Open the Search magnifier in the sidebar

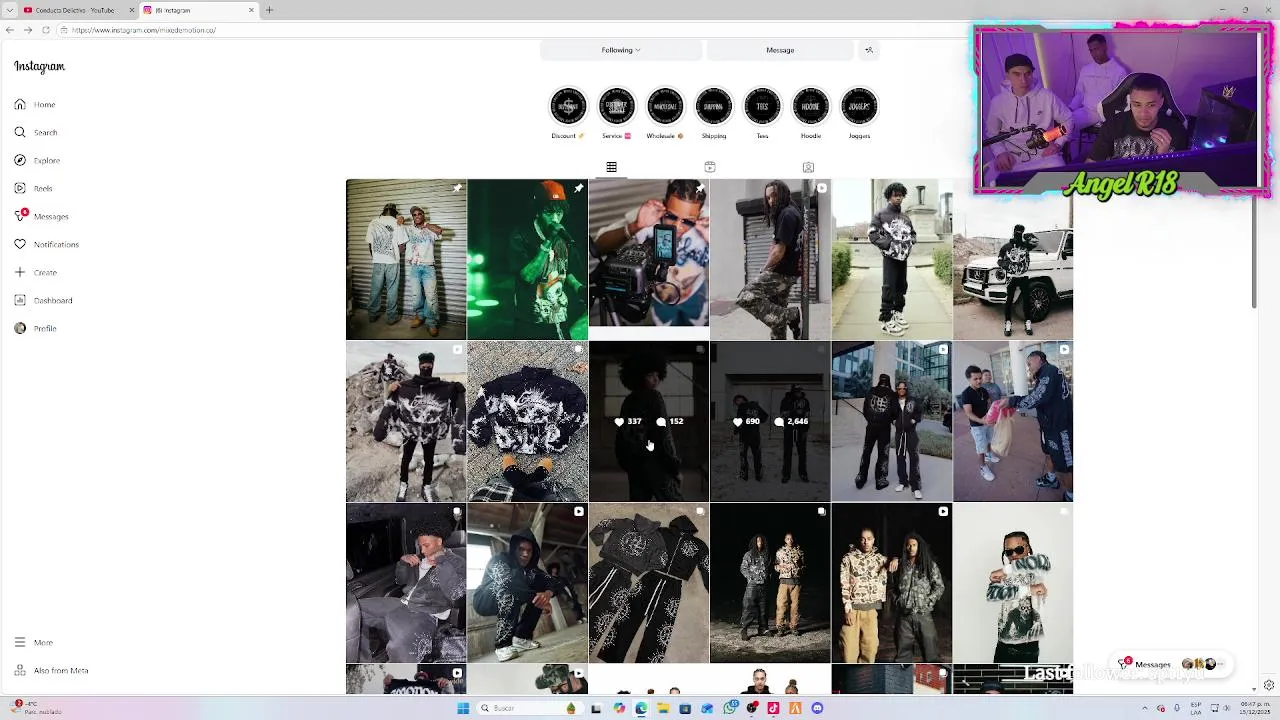tap(20, 132)
